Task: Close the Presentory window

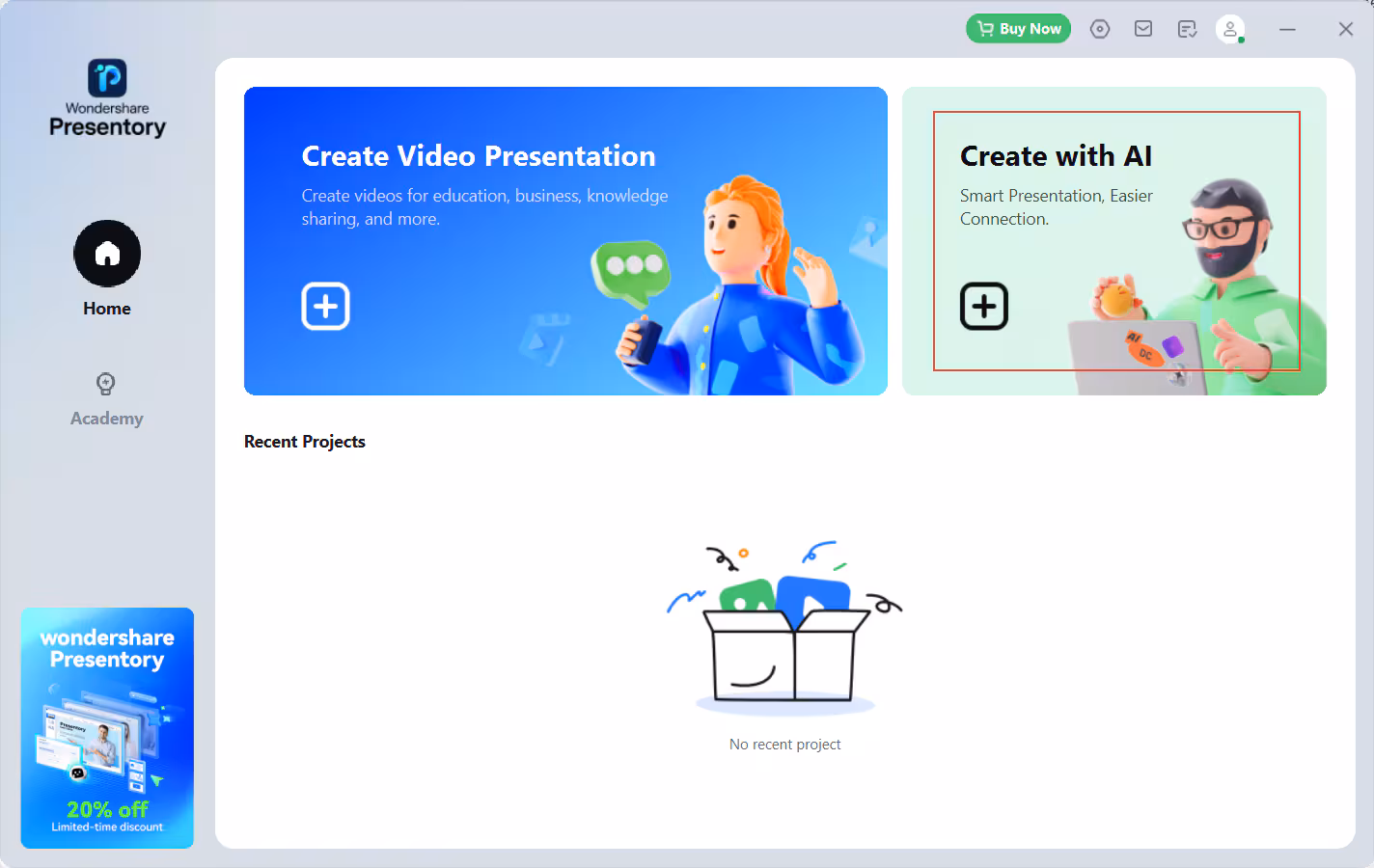Action: coord(1346,29)
